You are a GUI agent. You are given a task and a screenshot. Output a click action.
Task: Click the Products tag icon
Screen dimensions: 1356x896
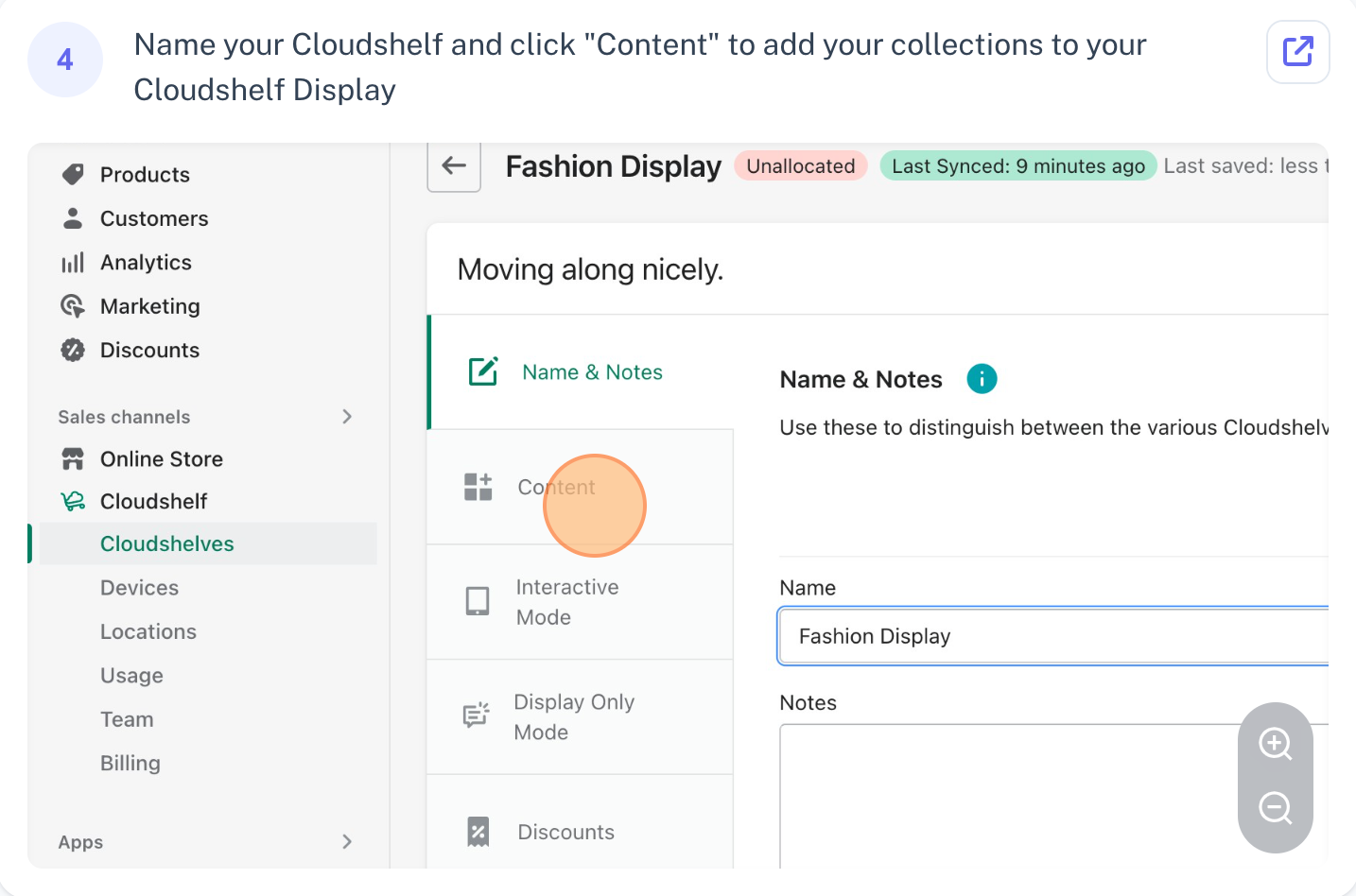tap(73, 174)
